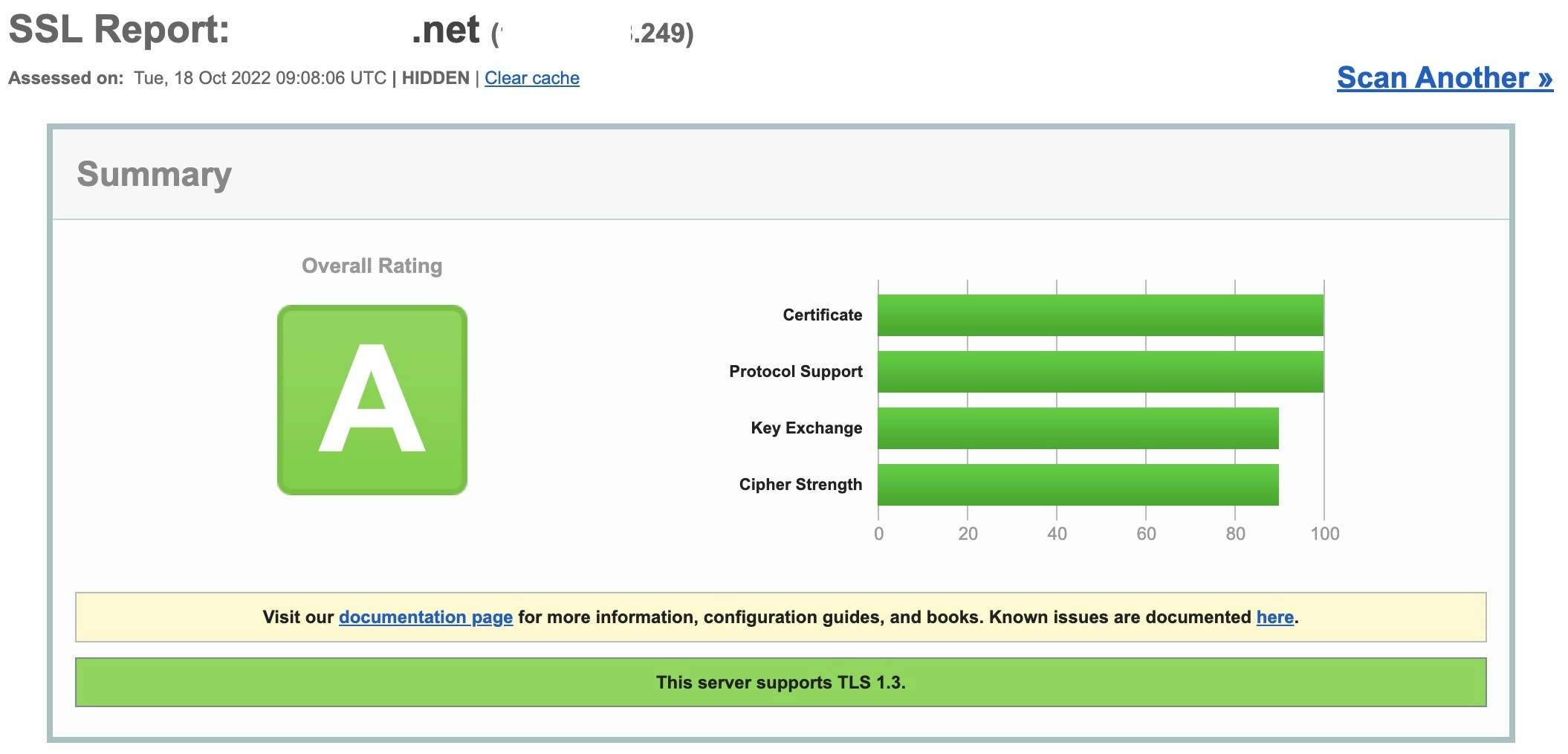Open the documentation page link

[x=425, y=617]
